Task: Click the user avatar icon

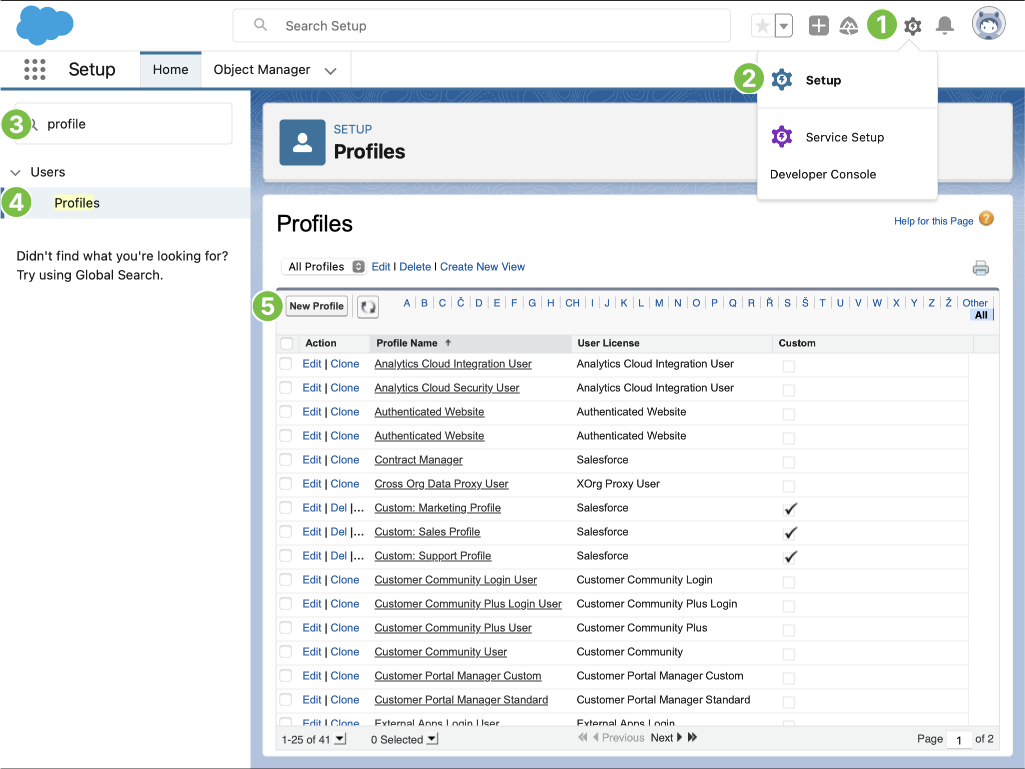Action: point(988,25)
